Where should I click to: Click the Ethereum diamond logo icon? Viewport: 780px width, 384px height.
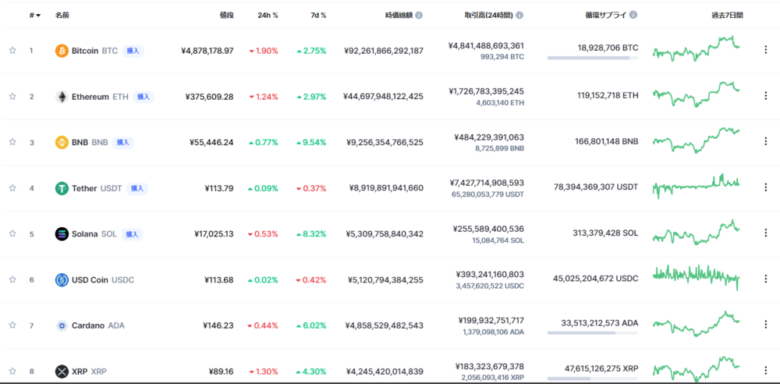click(x=62, y=96)
